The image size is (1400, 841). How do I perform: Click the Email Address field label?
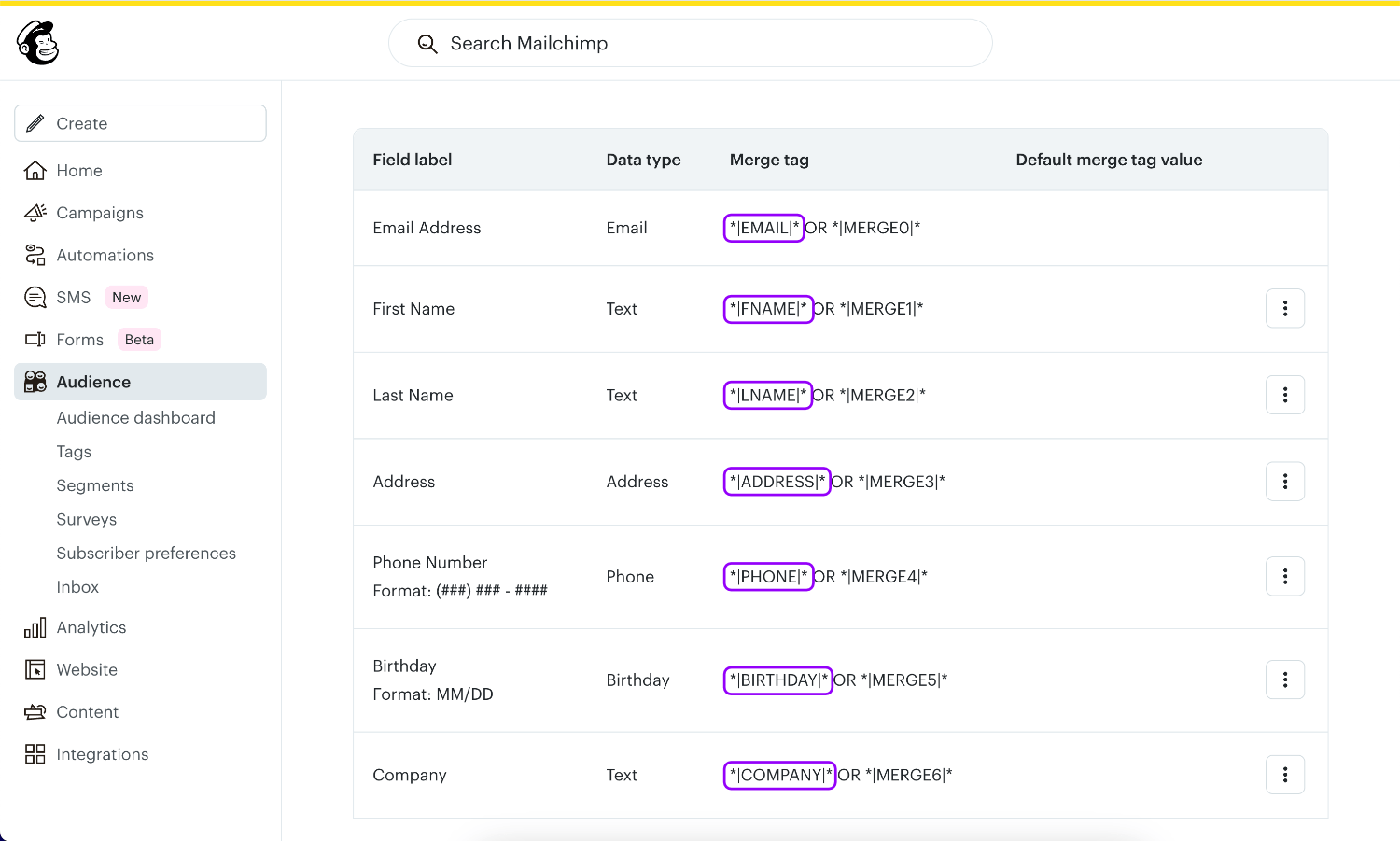click(x=427, y=228)
